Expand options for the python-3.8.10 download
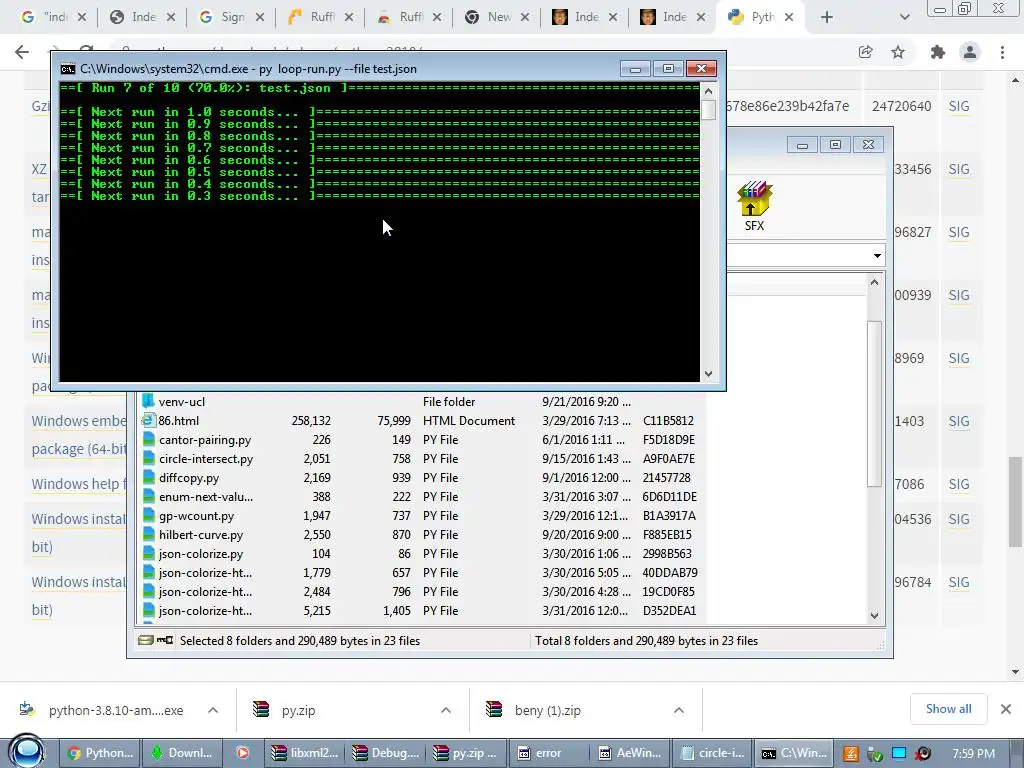The image size is (1024, 768). tap(213, 710)
